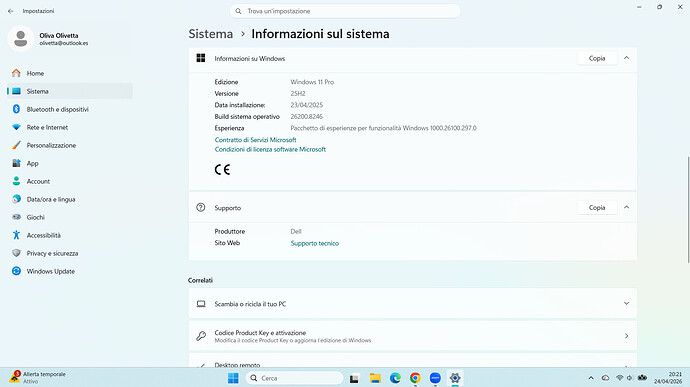Open Codice Product Key e attivazione
Viewport: 690px width, 387px height.
tap(413, 336)
